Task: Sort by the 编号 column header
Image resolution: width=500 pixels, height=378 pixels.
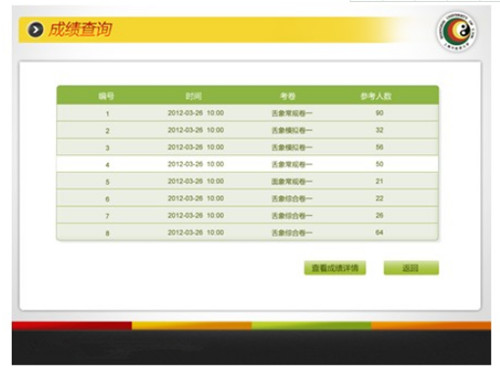Action: point(107,96)
